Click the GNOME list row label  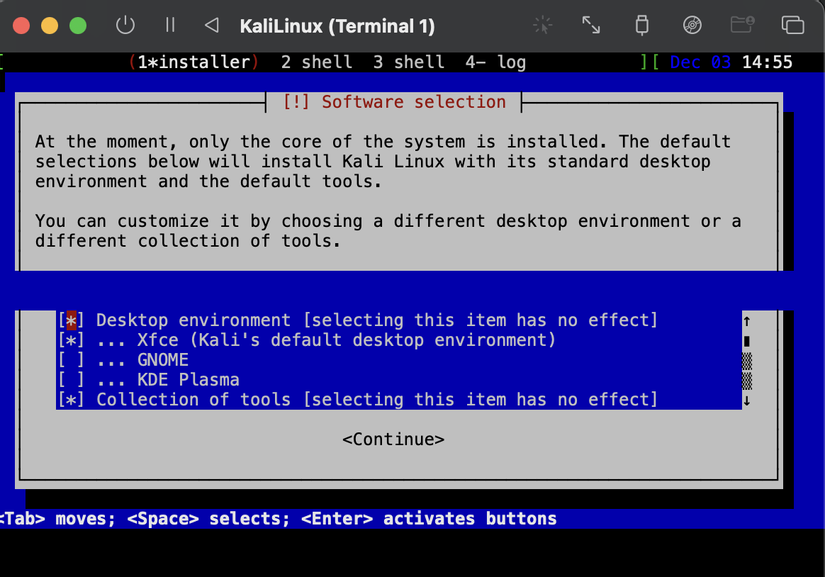point(163,360)
